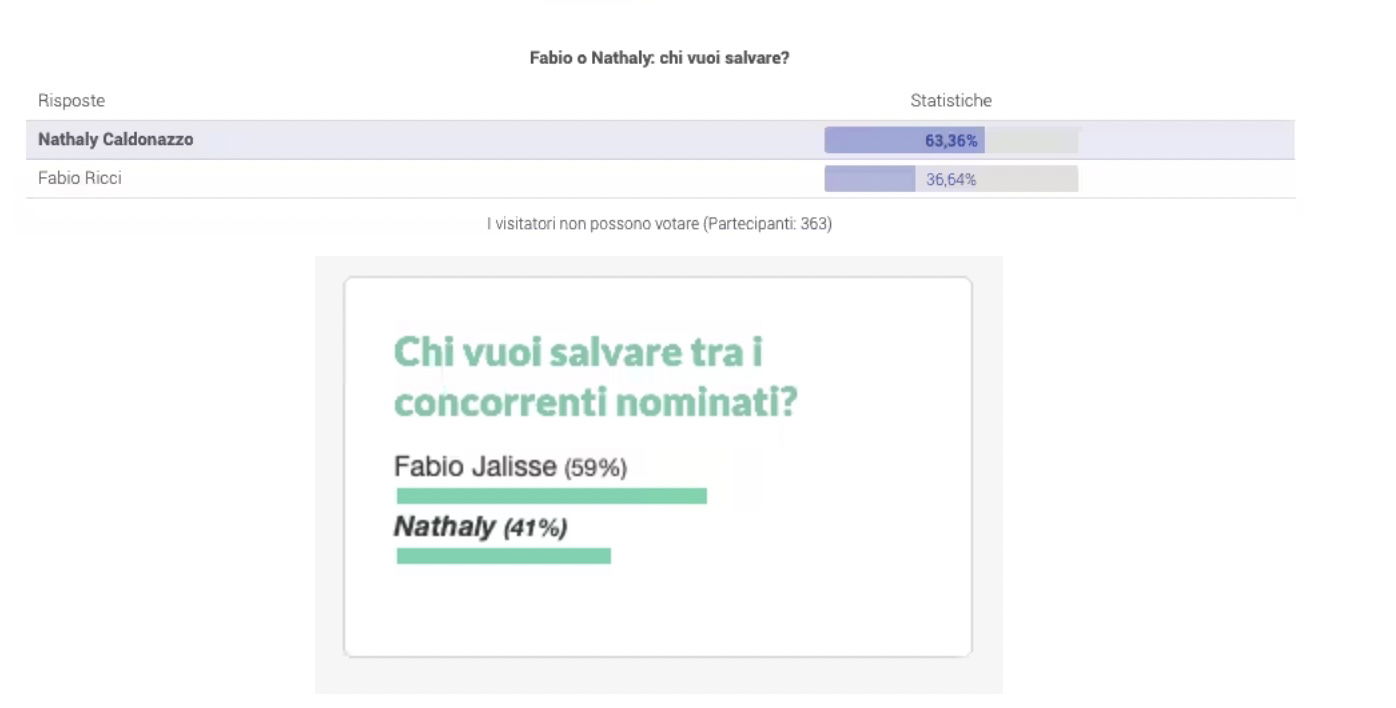Select the Risposte column header
This screenshot has height=708, width=1396.
[71, 101]
